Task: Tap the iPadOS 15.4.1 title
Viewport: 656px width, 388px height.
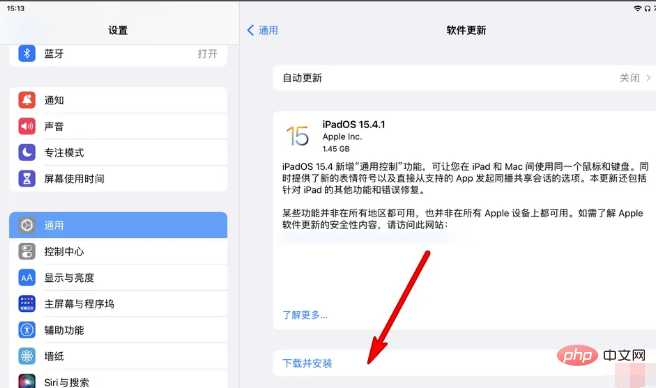Action: [x=354, y=124]
